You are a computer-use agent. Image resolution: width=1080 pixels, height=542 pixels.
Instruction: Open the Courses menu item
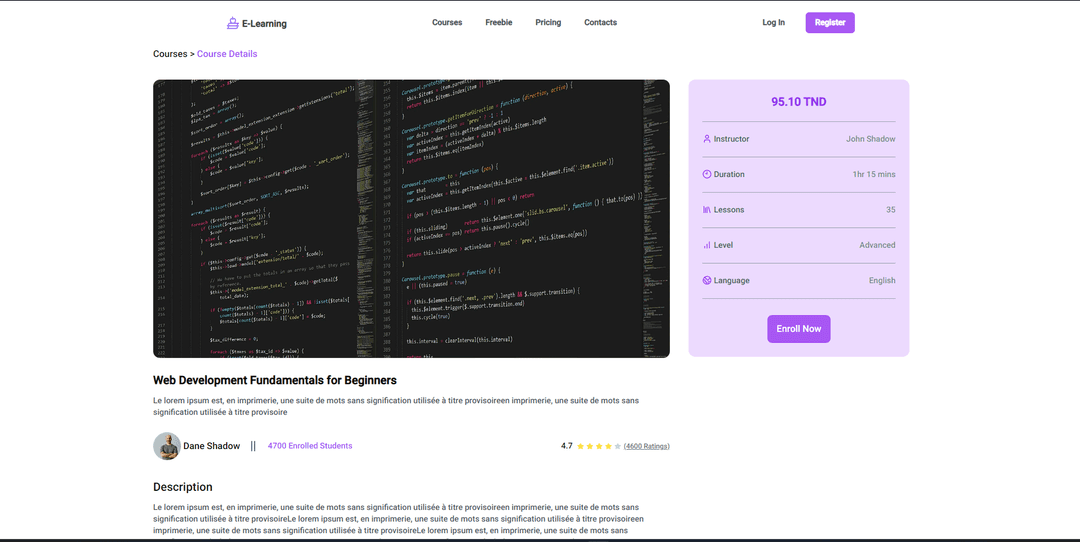coord(447,22)
